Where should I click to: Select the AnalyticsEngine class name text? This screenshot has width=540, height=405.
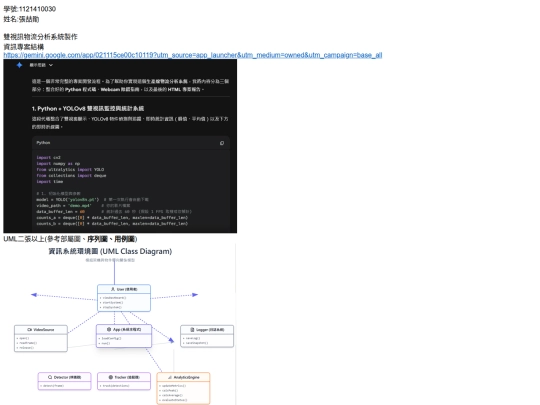186,377
